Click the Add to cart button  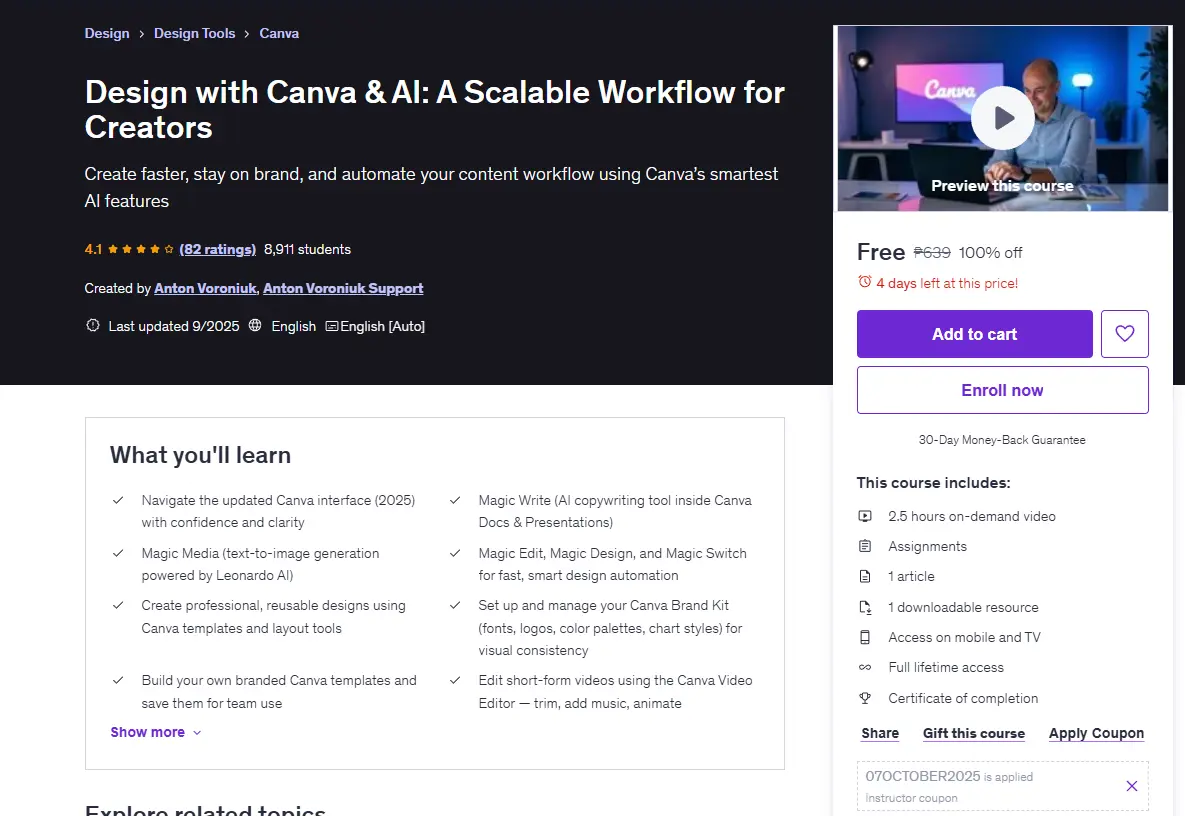coord(974,334)
